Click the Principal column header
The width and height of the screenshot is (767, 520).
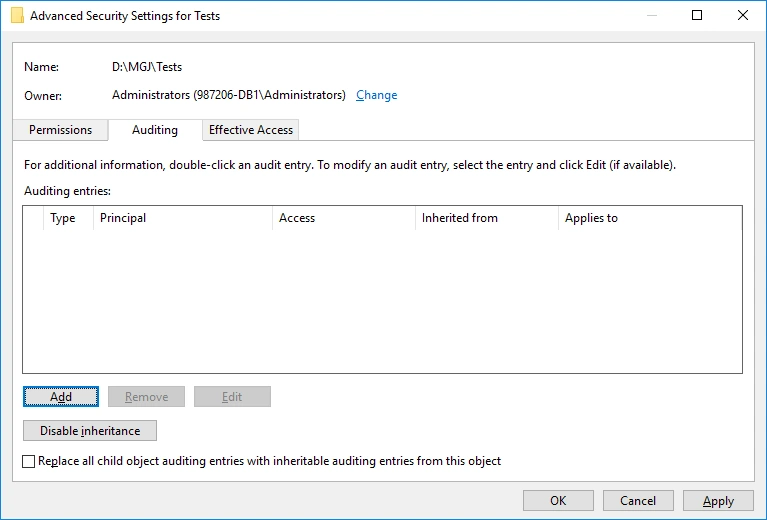[x=182, y=218]
